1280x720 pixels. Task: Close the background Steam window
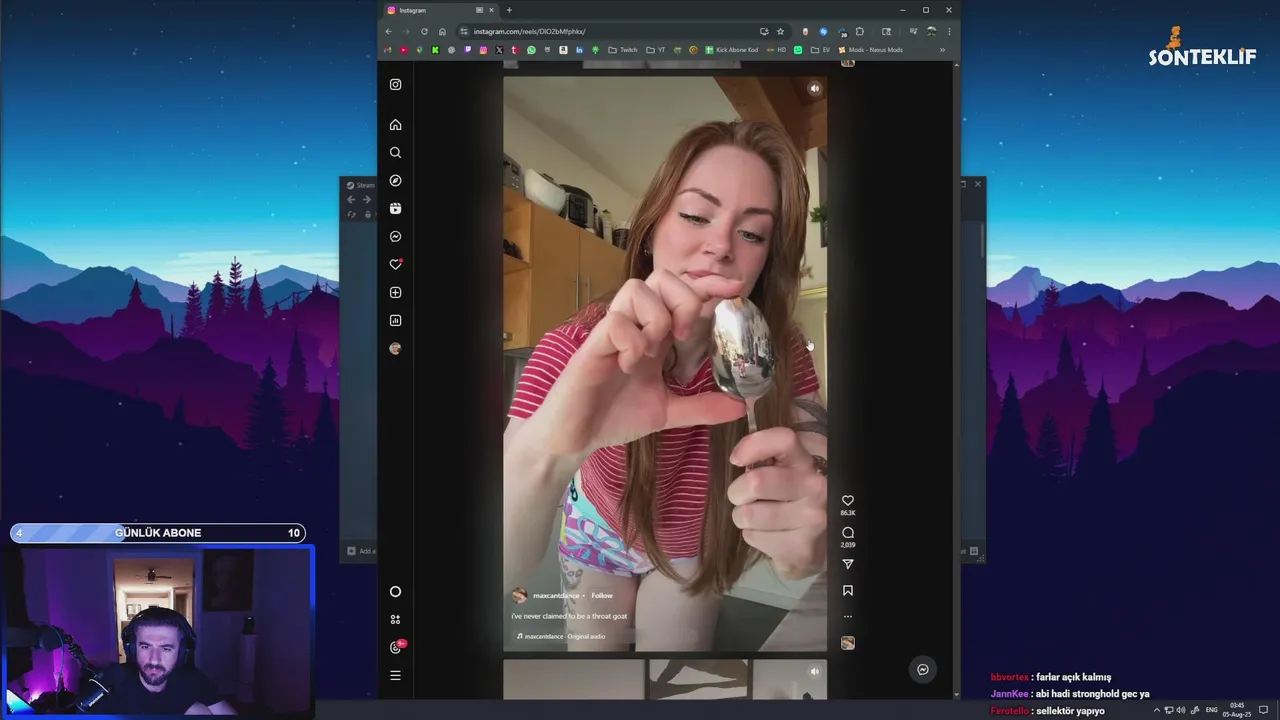pyautogui.click(x=978, y=184)
